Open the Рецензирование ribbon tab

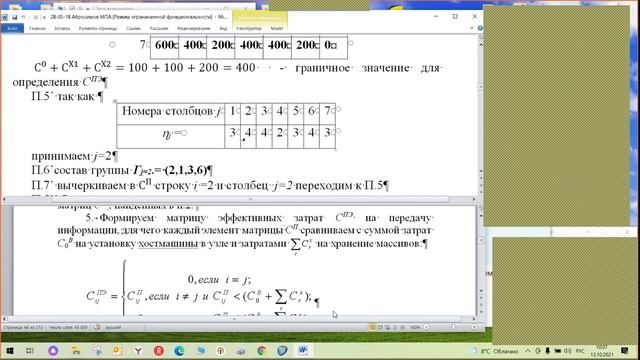(194, 29)
